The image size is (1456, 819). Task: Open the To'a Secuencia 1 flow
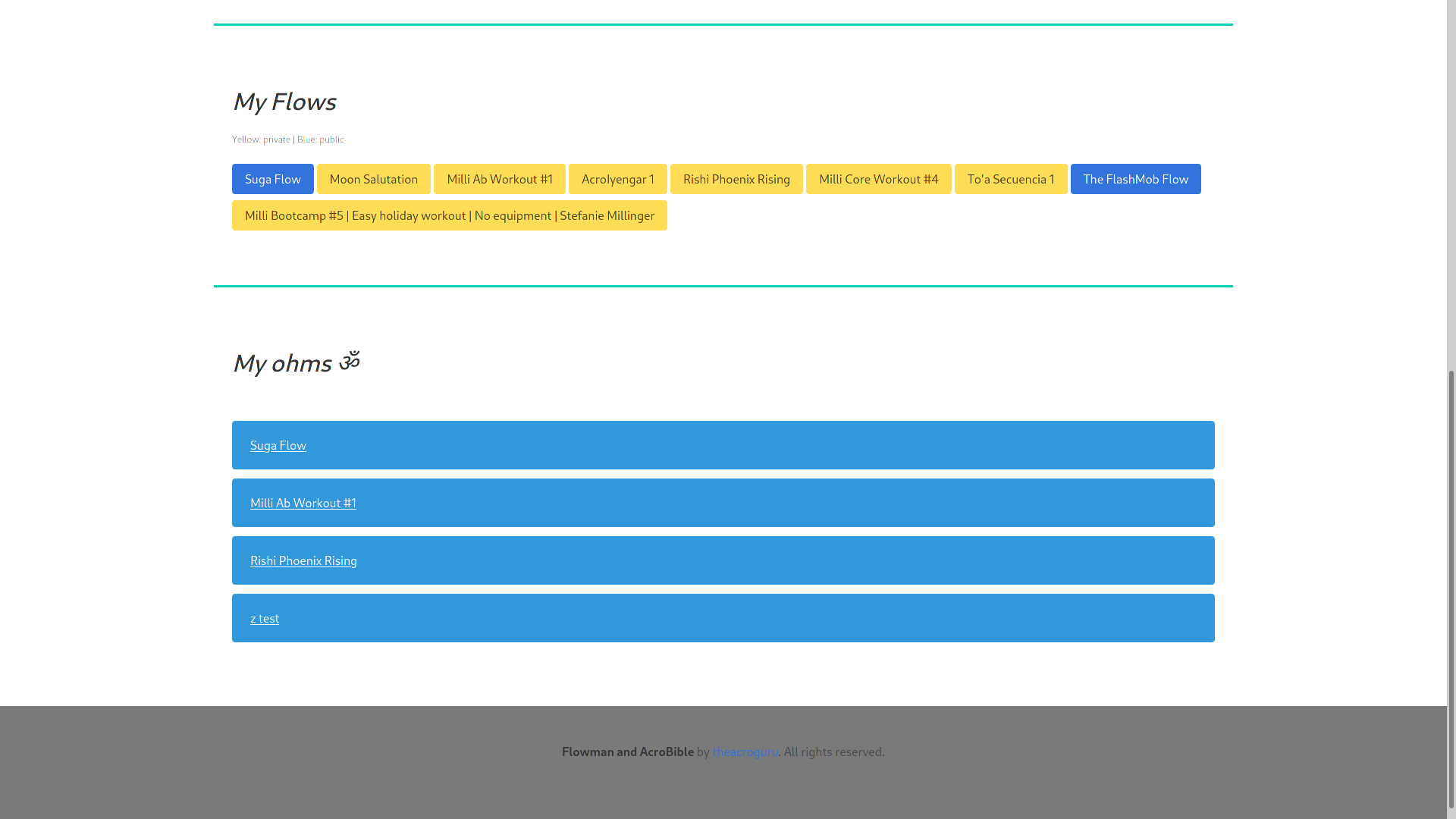(x=1010, y=179)
